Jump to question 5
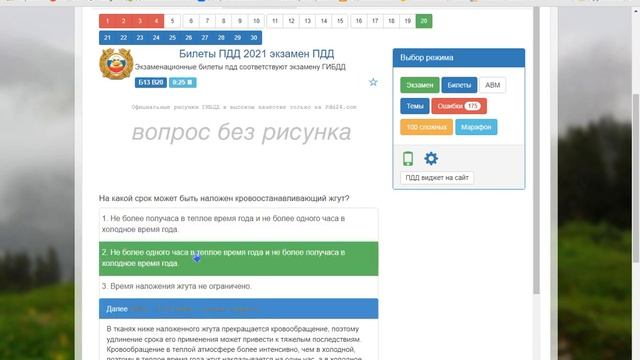The image size is (640, 360). pos(172,21)
